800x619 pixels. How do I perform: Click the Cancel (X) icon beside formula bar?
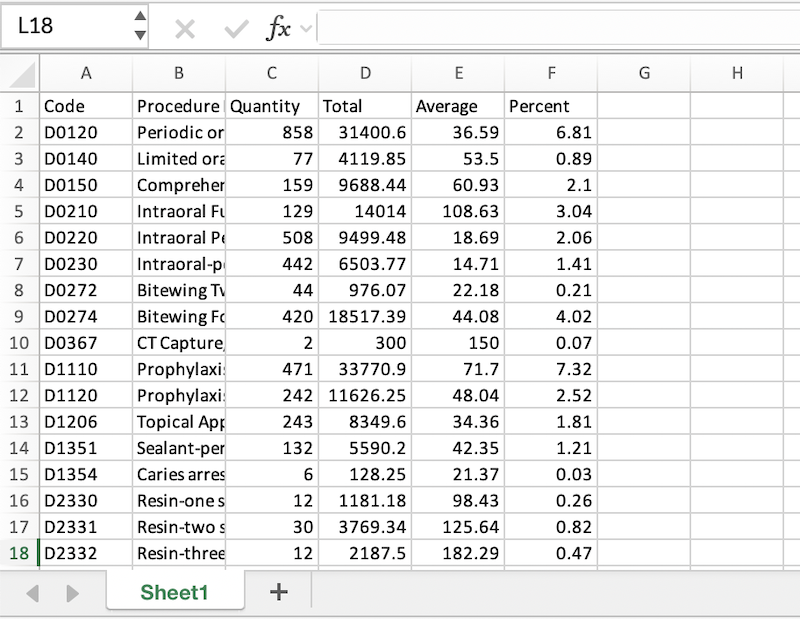[184, 27]
